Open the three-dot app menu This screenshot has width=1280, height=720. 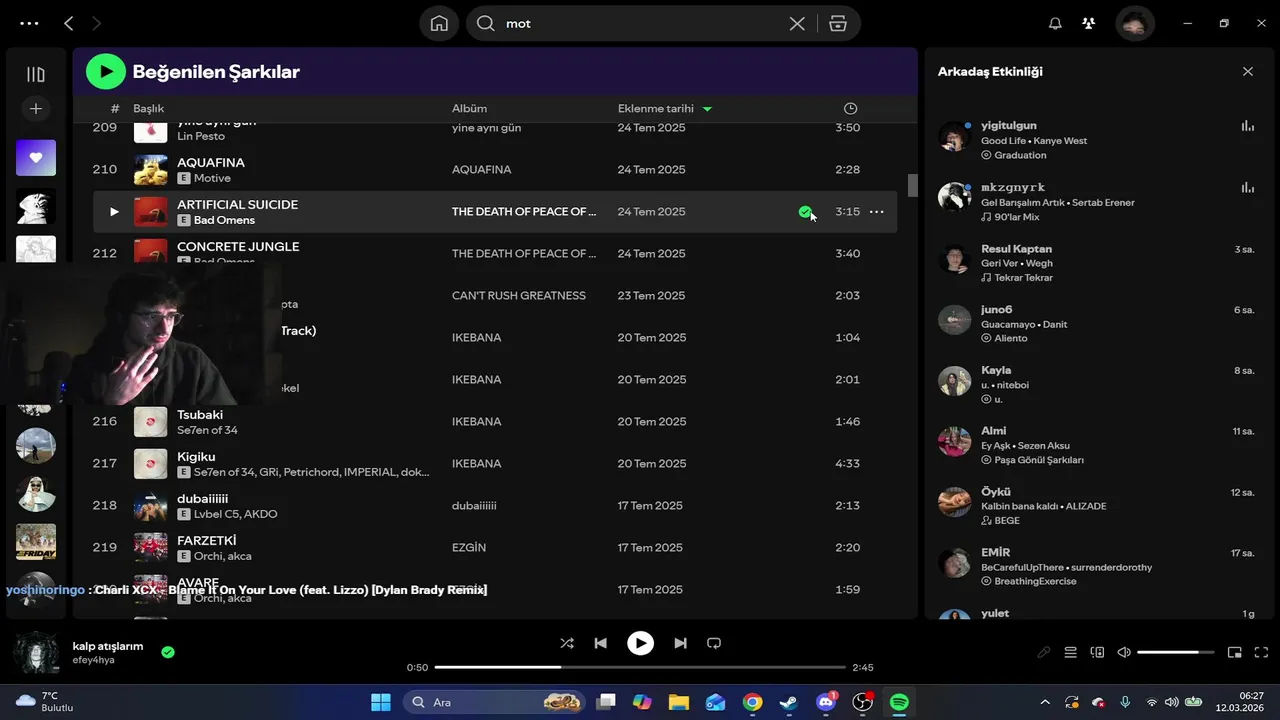click(x=29, y=23)
